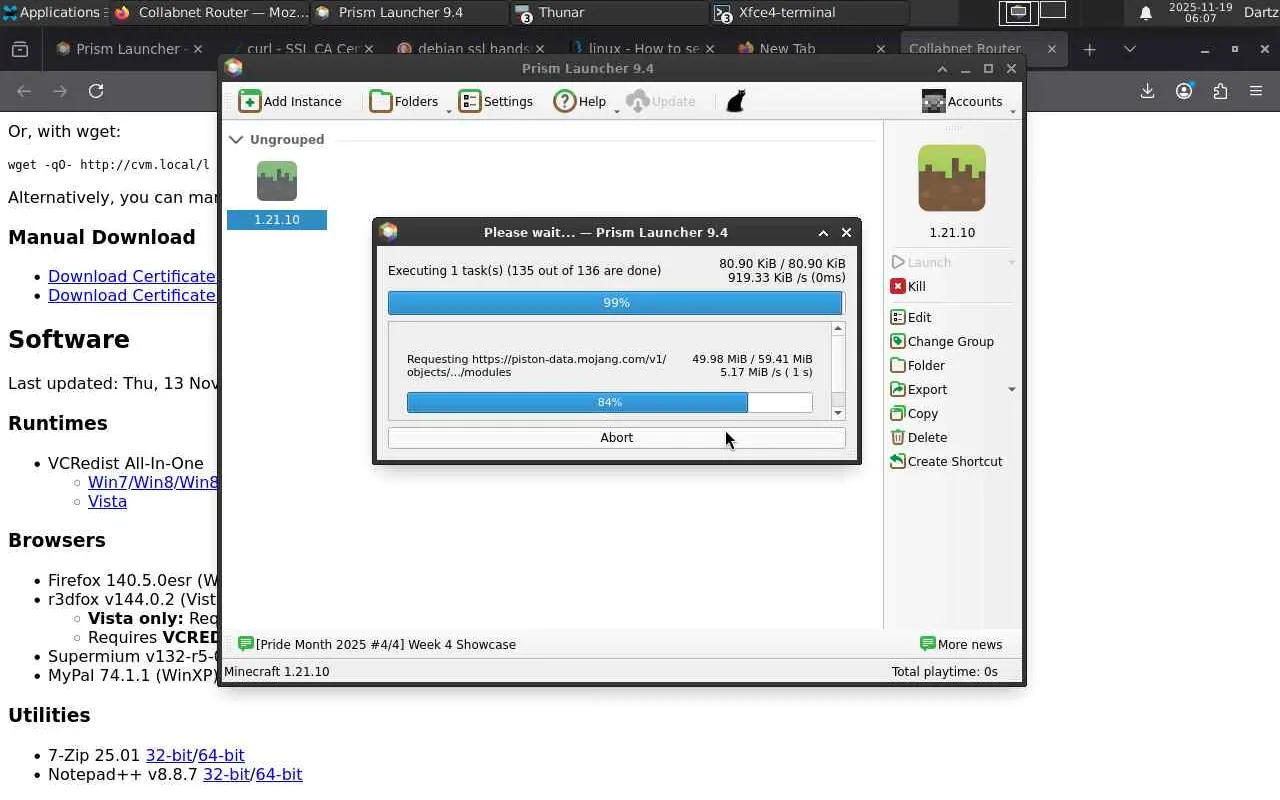Click the task list scroll up arrow
1280x800 pixels.
click(838, 328)
